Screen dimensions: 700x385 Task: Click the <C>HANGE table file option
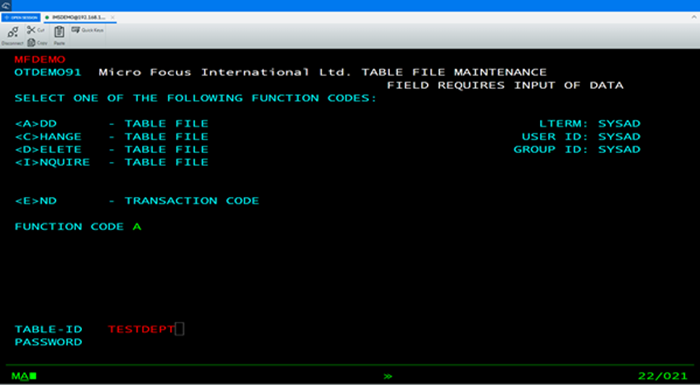click(x=112, y=137)
